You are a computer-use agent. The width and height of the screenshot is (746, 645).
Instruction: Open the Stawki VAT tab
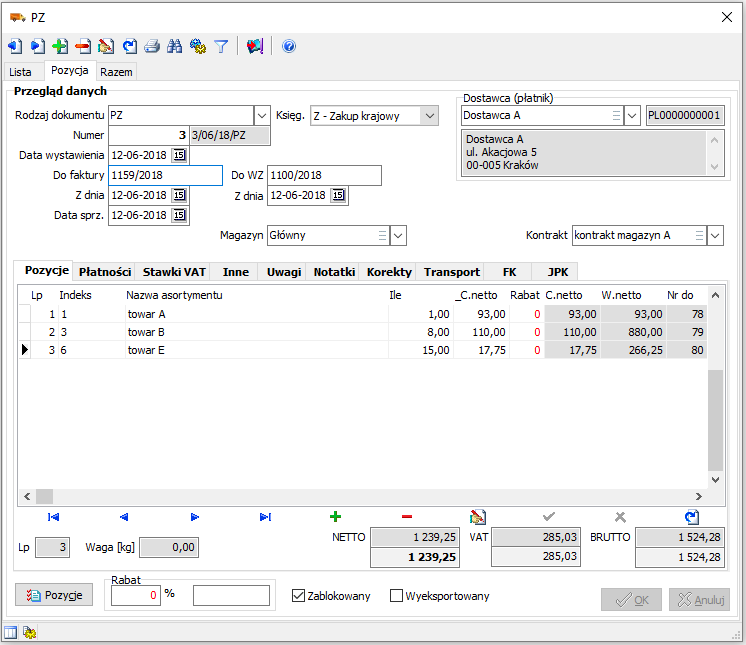click(x=173, y=272)
